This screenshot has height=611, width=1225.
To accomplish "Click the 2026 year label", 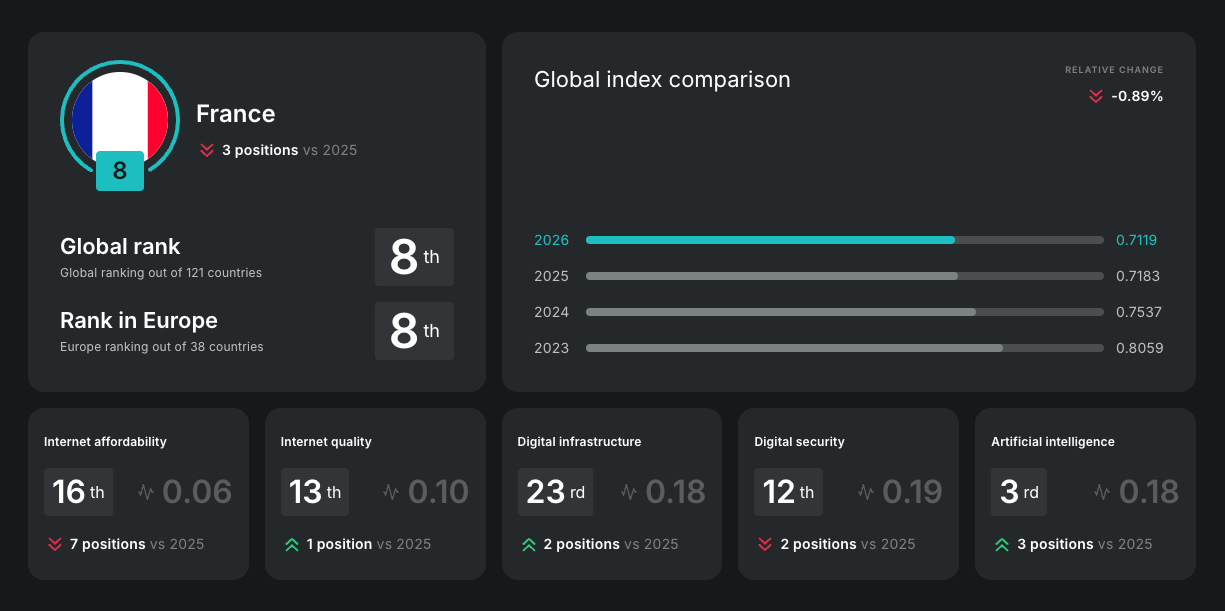I will coord(552,240).
